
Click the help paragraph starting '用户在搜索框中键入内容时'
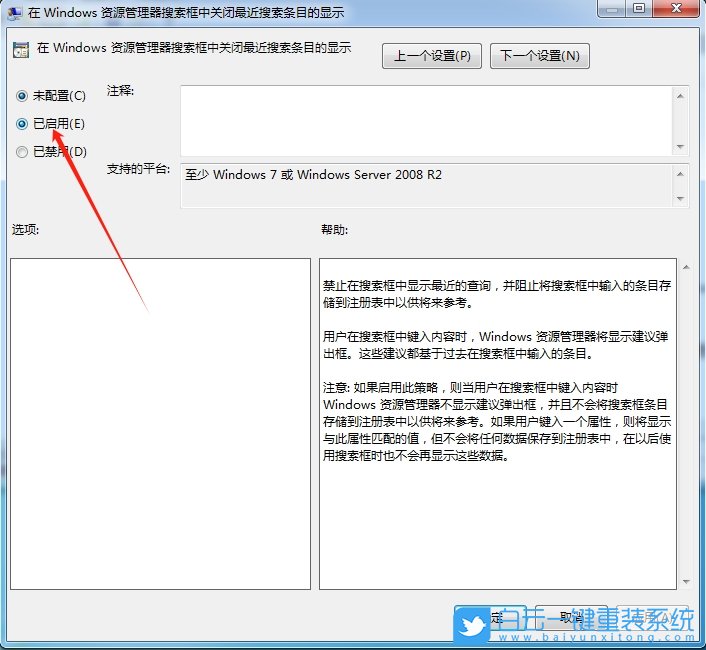click(495, 345)
